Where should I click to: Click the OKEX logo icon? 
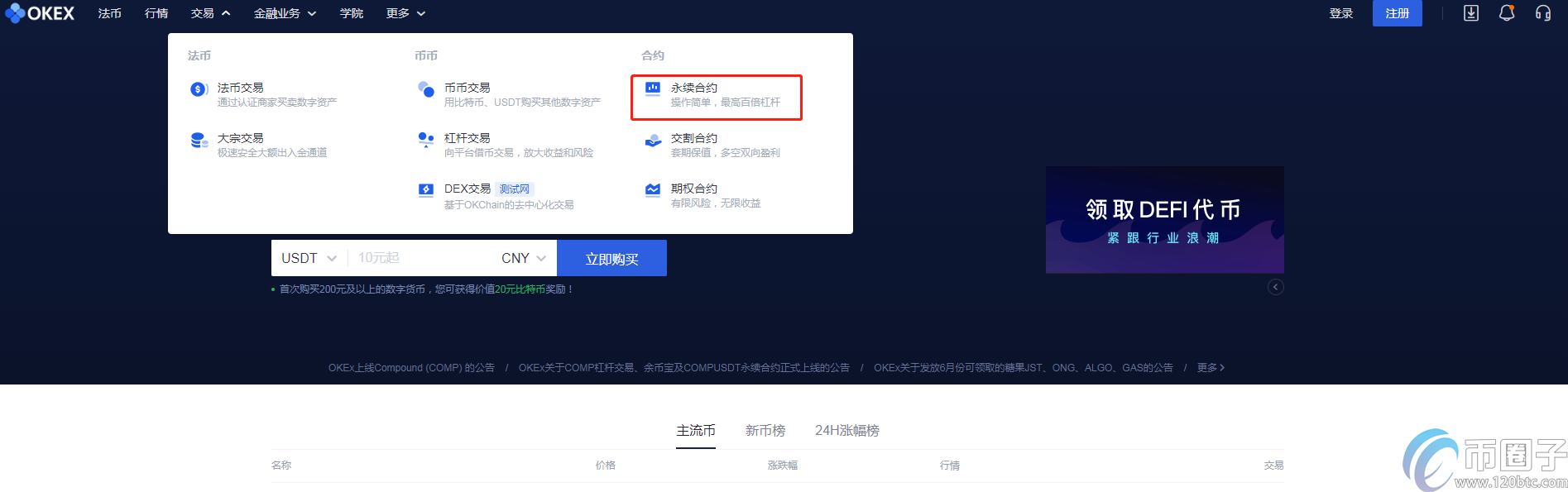tap(15, 13)
